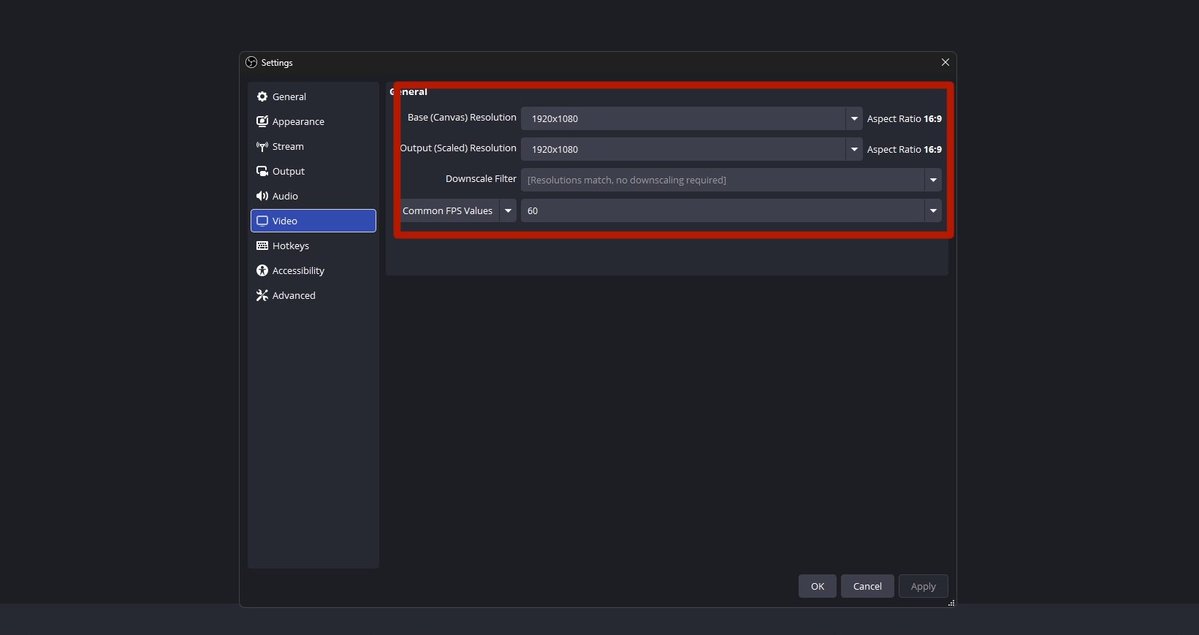This screenshot has height=635, width=1199.
Task: Click the resize grip in bottom-right corner
Action: 948,603
